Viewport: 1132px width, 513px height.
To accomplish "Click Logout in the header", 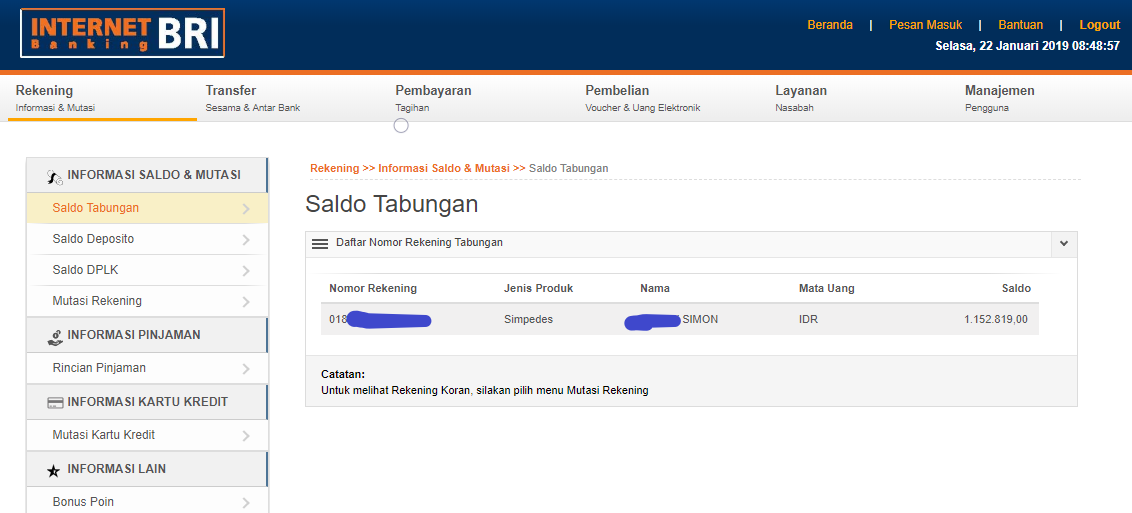I will point(1100,25).
